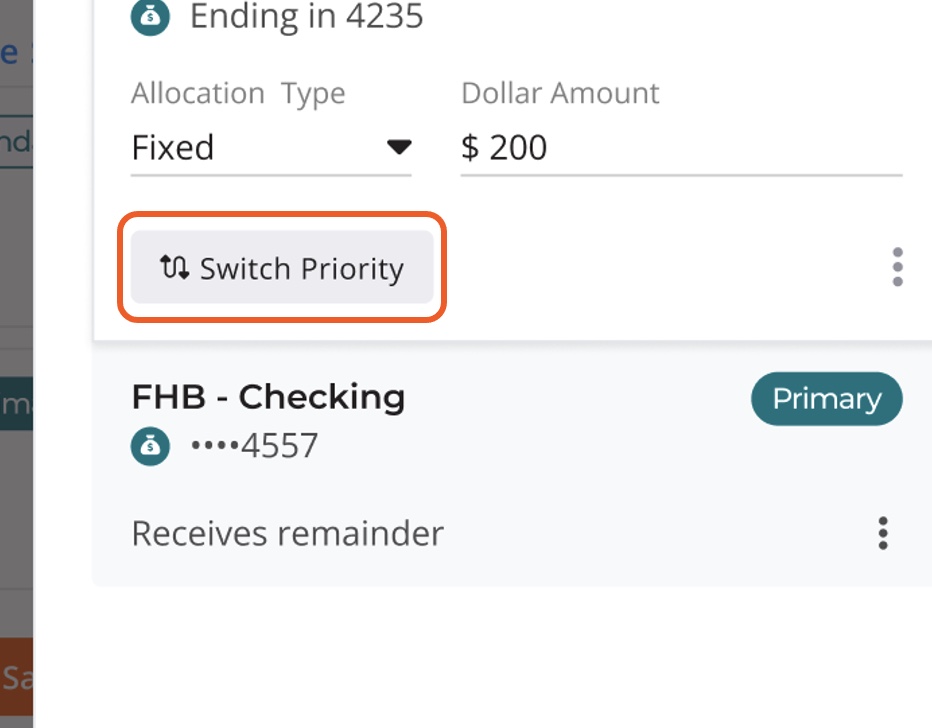This screenshot has height=728, width=932.
Task: Open Allocation Type dropdown showing Fixed
Action: (x=271, y=147)
